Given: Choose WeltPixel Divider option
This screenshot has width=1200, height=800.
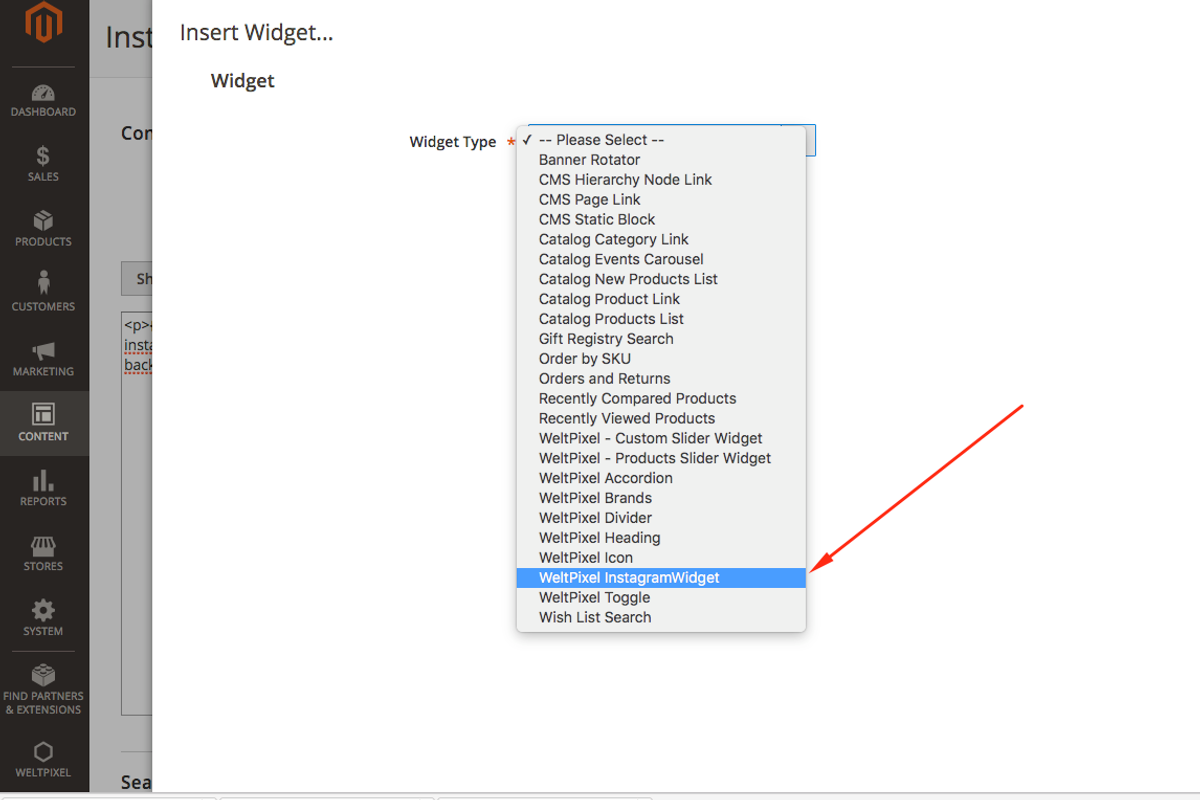Looking at the screenshot, I should (x=661, y=518).
